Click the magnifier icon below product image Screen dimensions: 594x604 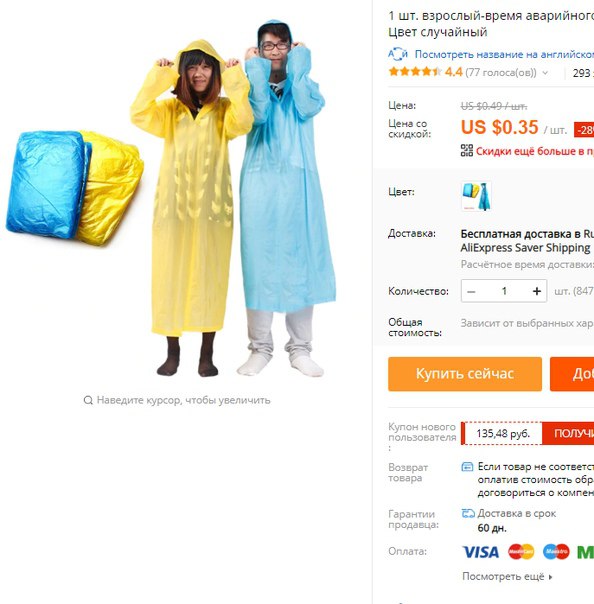pos(88,400)
